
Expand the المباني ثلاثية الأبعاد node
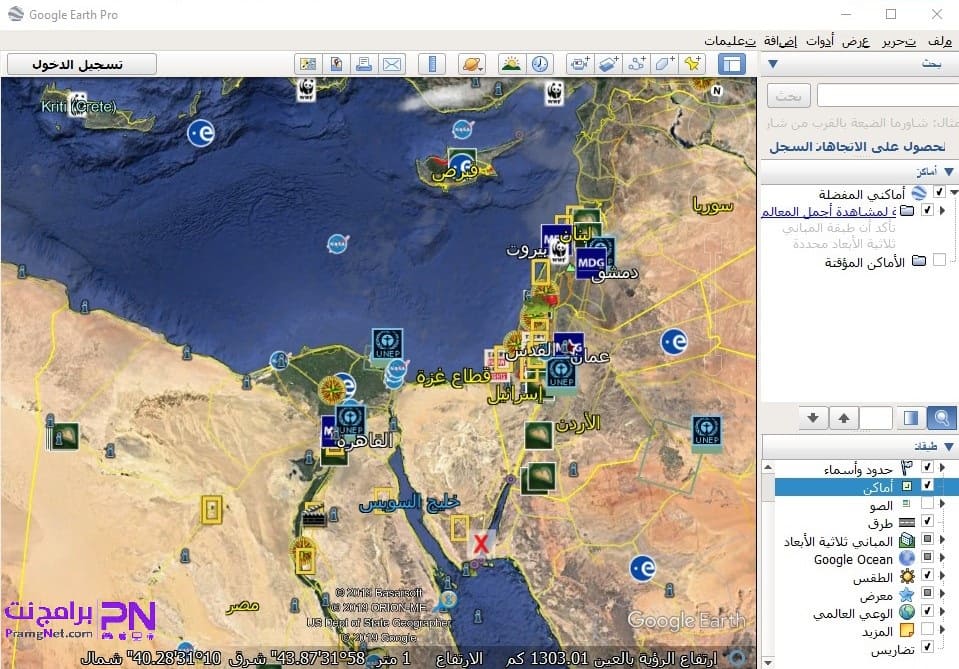(942, 539)
